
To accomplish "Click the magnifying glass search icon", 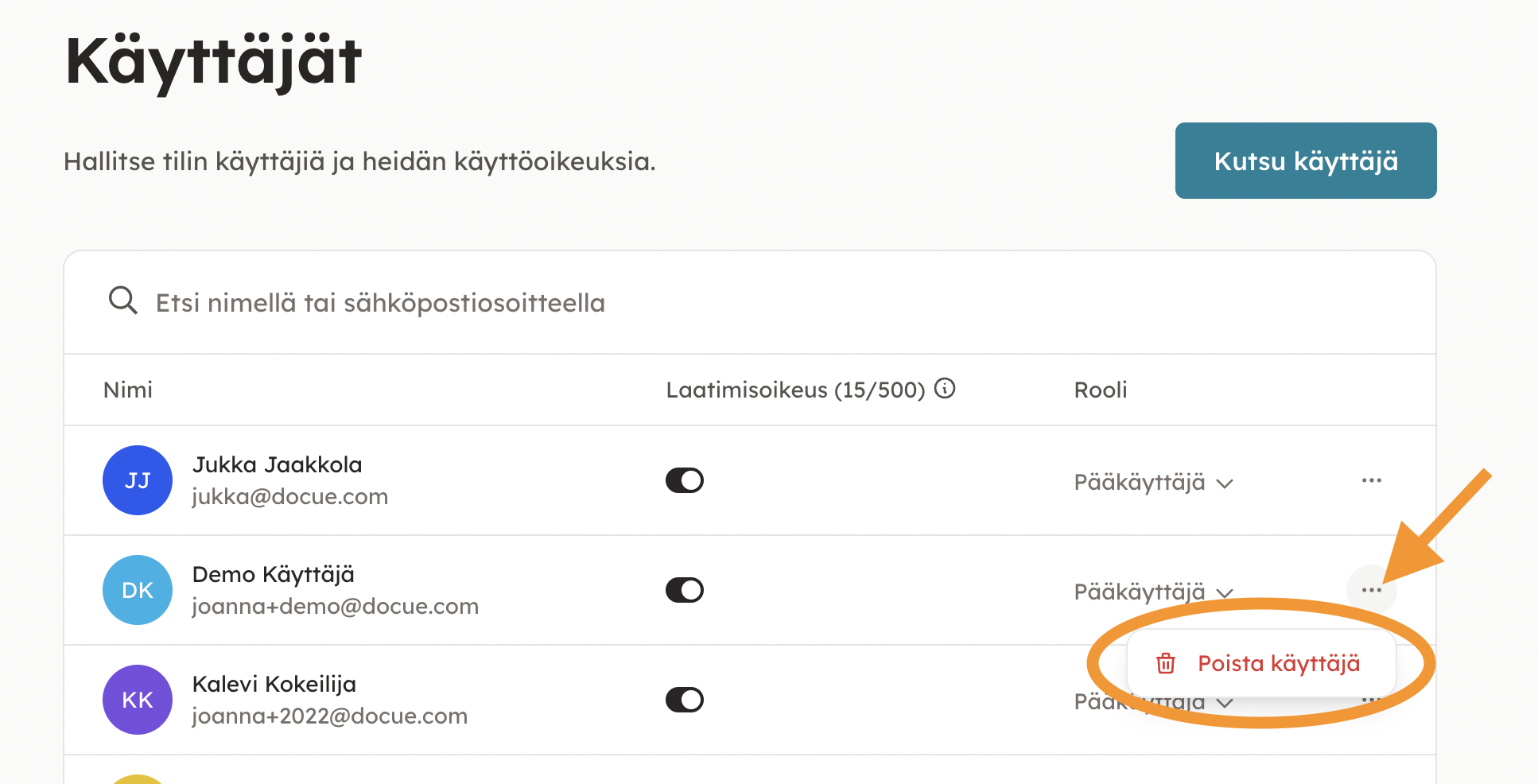I will pos(123,301).
